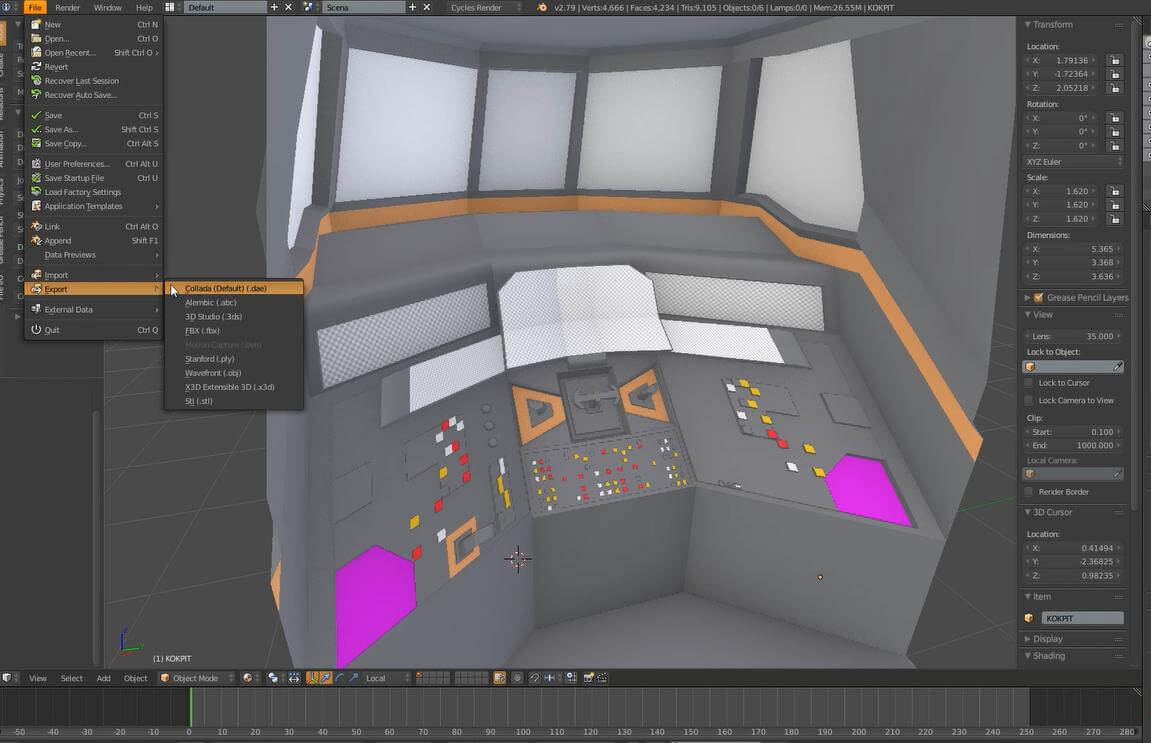
Task: Select FBX (.fbx) export option
Action: [202, 330]
